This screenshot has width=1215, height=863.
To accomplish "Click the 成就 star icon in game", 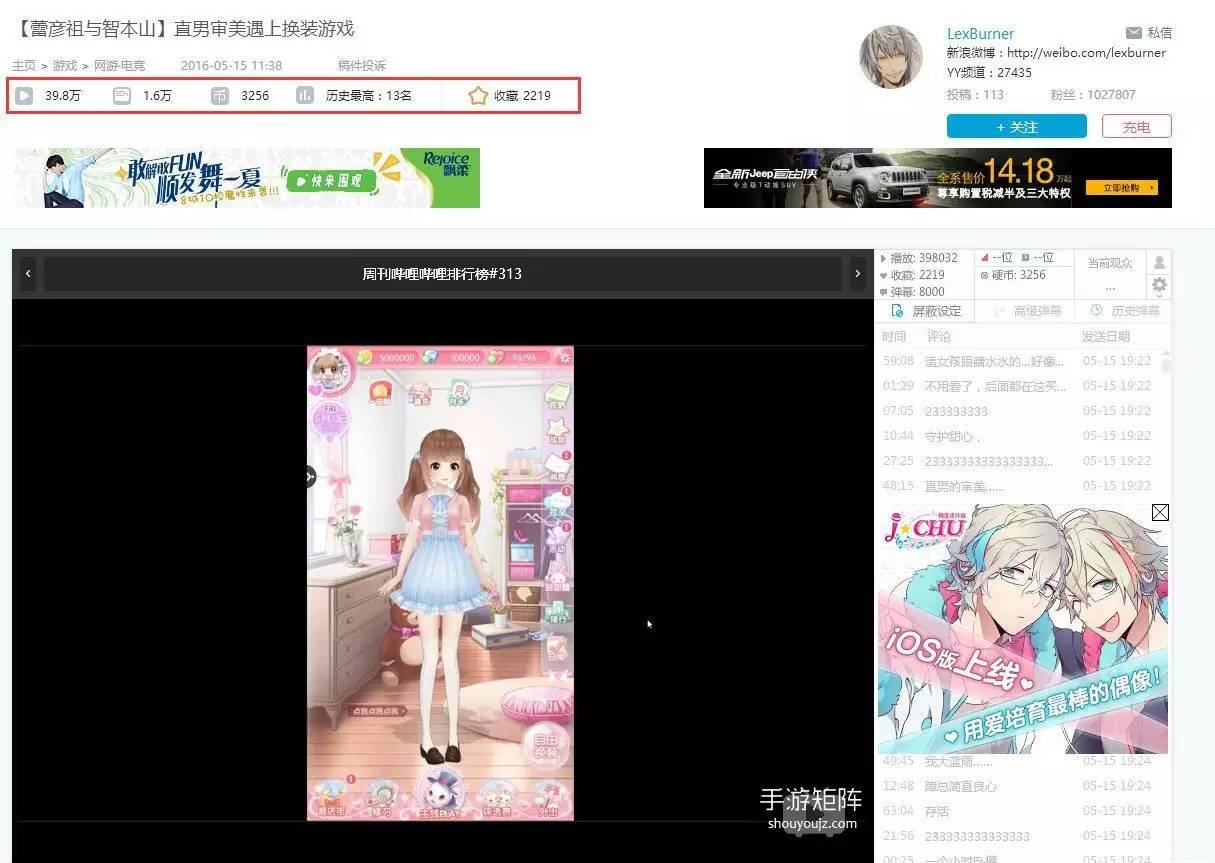I will 557,430.
